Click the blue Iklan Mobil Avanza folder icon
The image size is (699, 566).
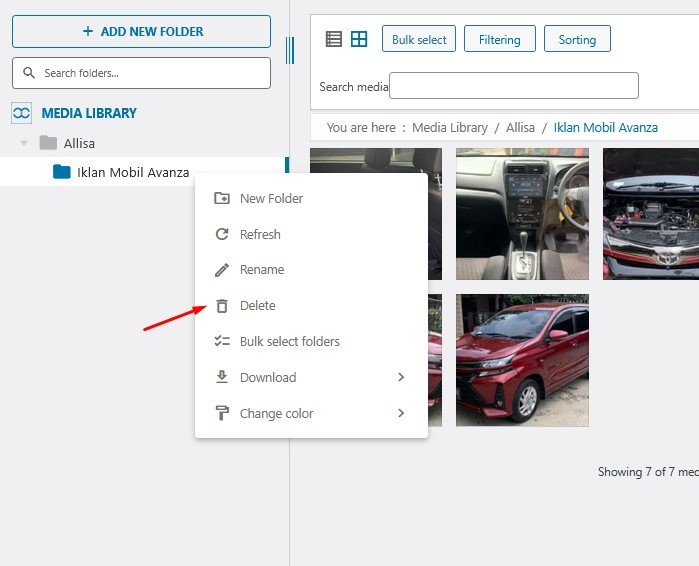(62, 172)
